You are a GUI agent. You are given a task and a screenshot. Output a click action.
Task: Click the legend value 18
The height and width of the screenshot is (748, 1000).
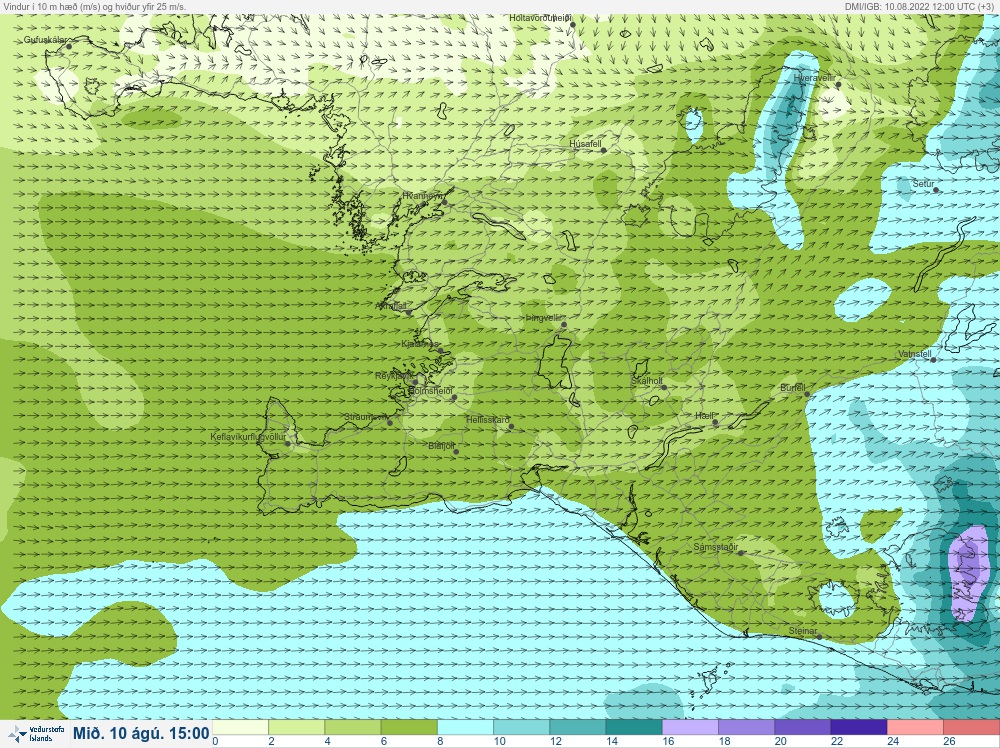click(724, 741)
